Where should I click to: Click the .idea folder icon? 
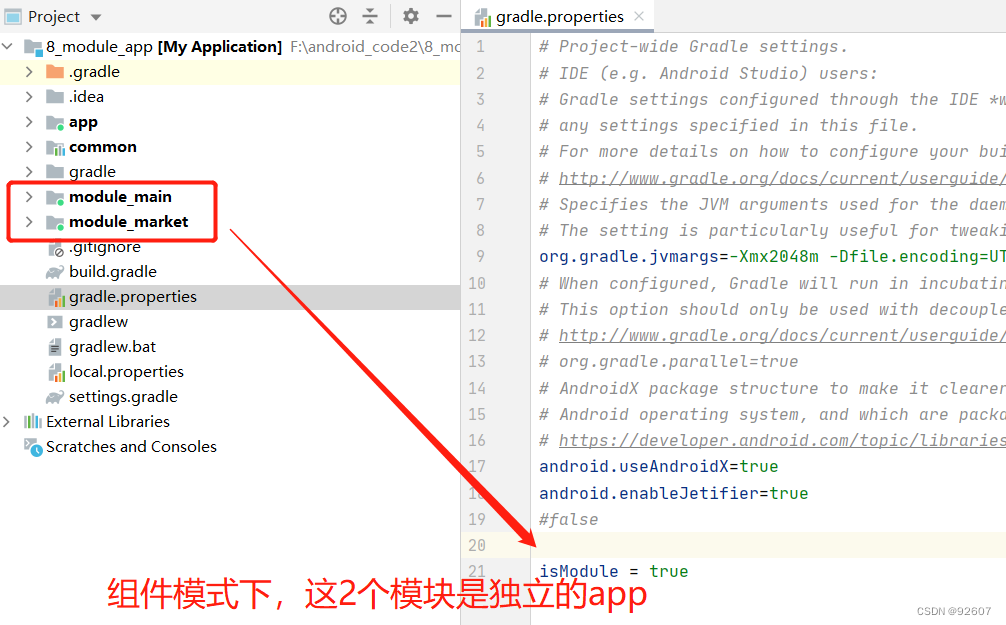click(55, 96)
